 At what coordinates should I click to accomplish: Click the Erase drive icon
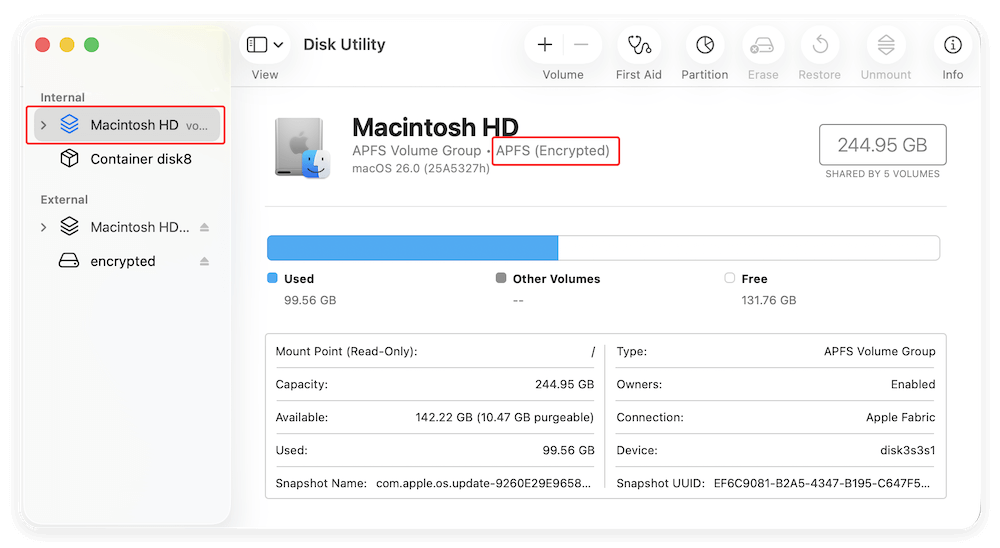point(762,45)
